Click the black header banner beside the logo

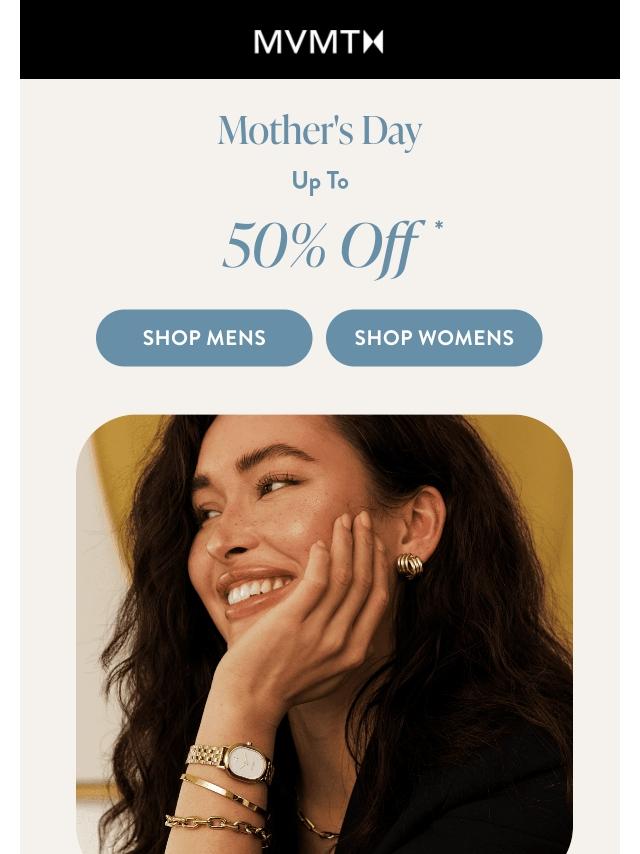click(136, 39)
